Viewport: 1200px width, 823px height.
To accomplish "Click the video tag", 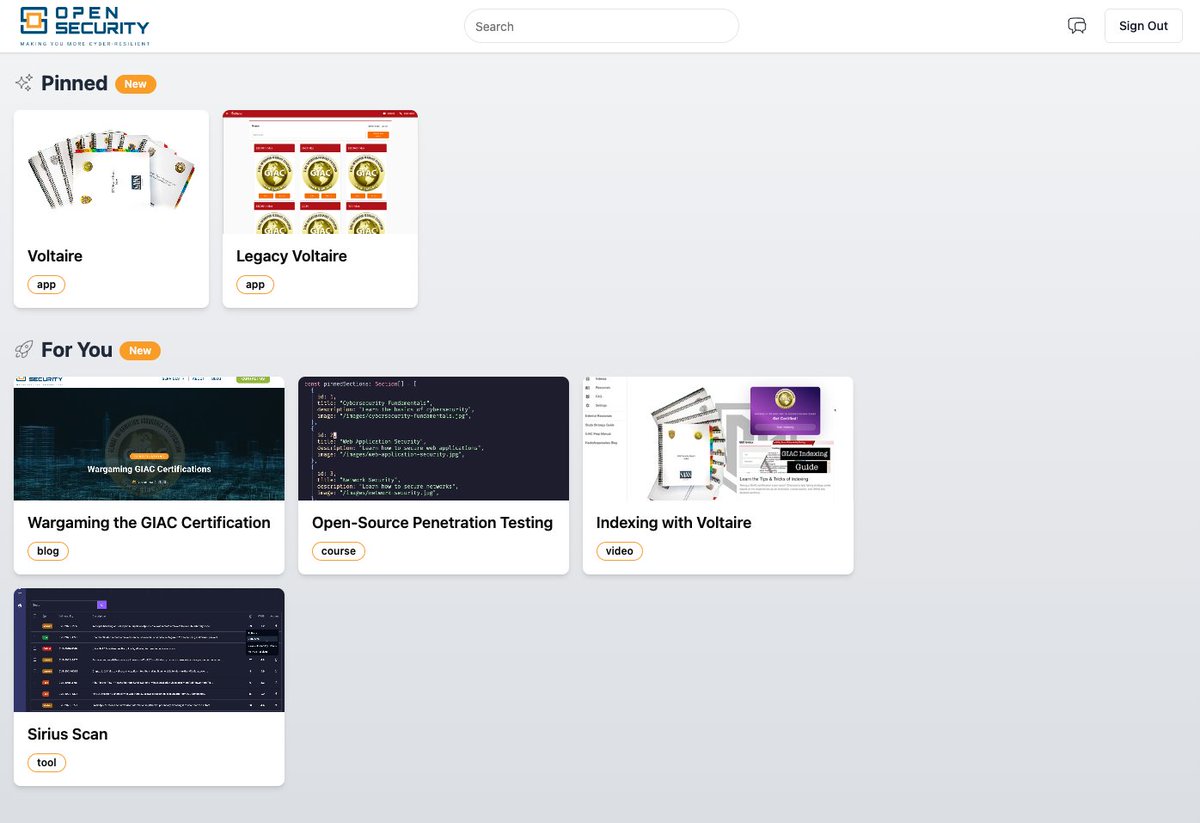I will tap(620, 551).
